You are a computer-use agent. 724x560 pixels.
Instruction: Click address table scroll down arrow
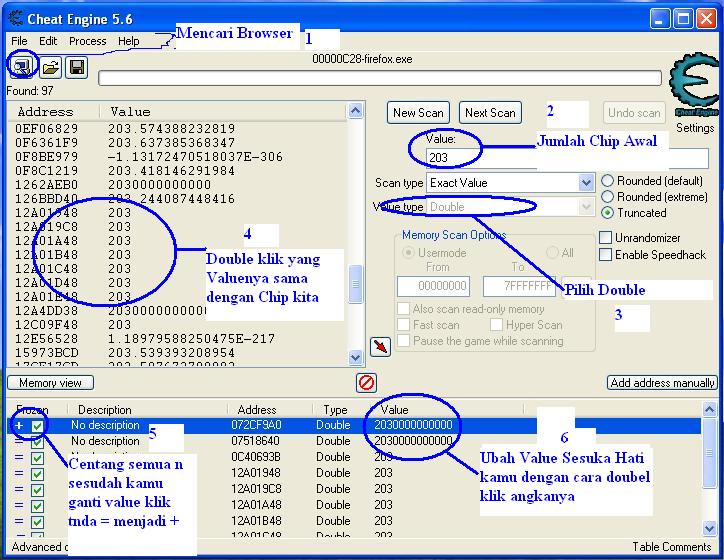(710, 528)
